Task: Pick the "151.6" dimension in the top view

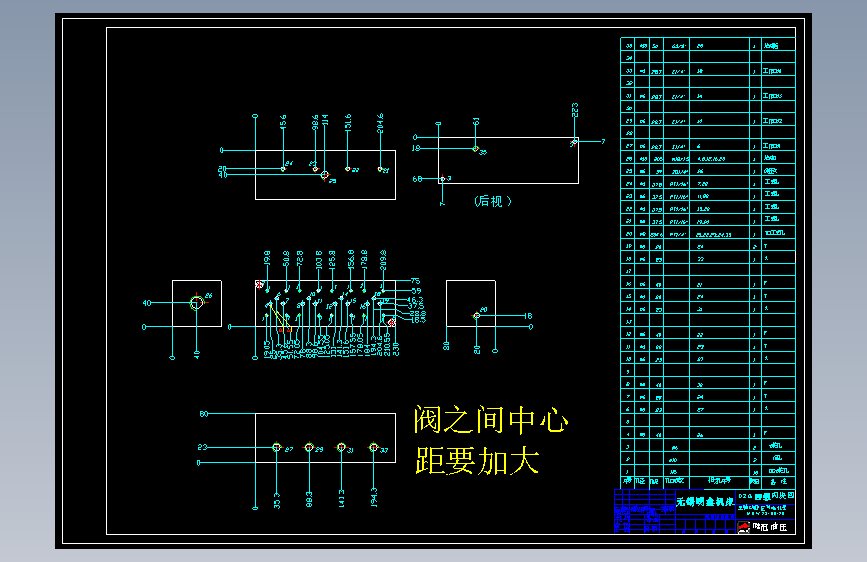Action: [x=348, y=122]
